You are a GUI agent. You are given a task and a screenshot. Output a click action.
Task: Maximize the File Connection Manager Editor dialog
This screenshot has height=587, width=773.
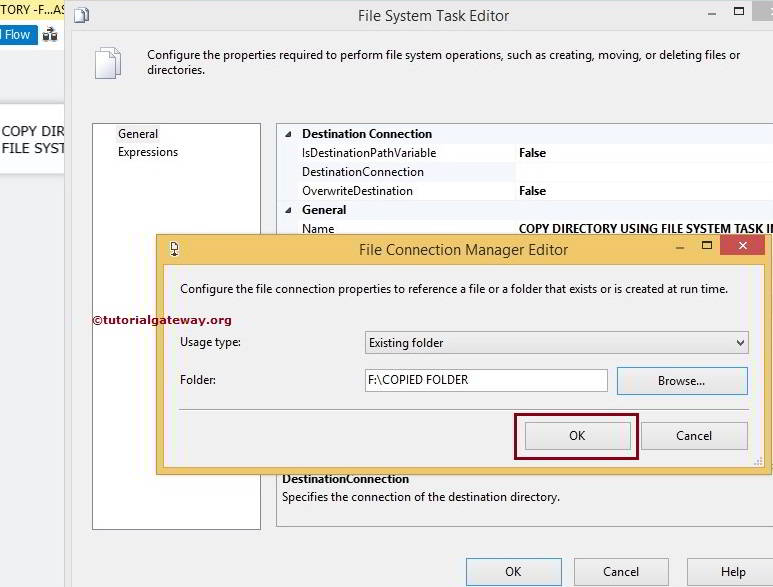click(x=707, y=245)
